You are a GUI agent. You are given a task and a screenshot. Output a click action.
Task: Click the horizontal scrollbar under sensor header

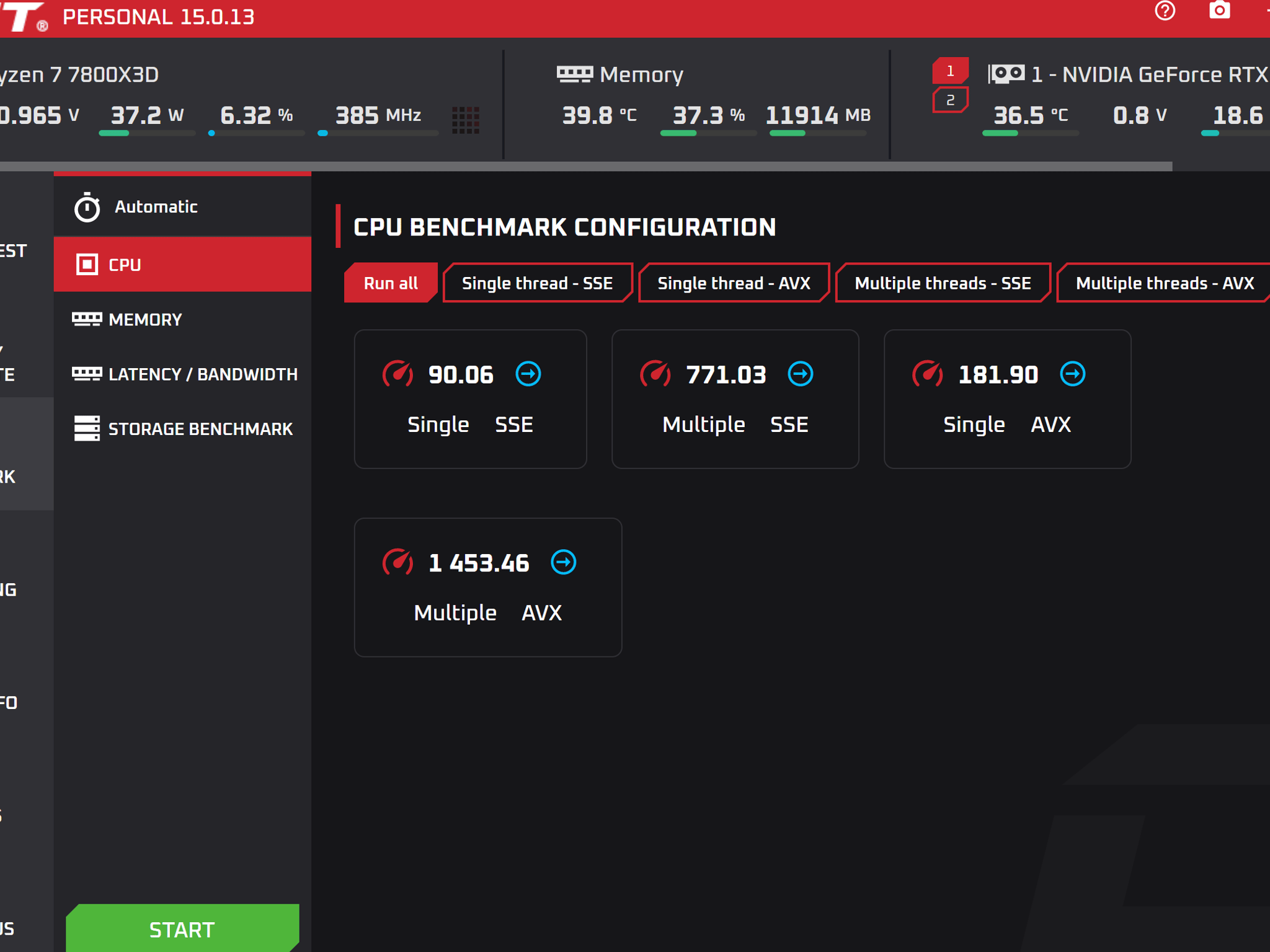point(586,166)
